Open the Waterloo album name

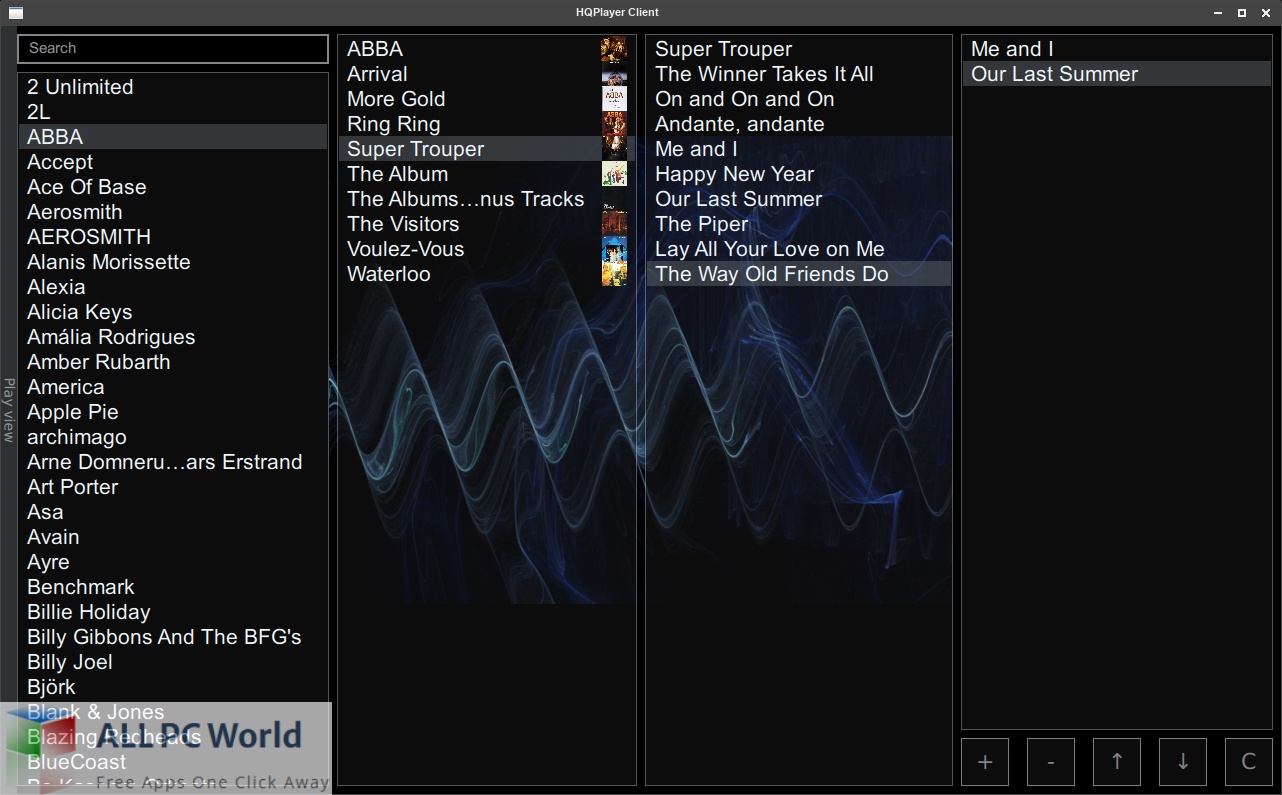point(388,274)
